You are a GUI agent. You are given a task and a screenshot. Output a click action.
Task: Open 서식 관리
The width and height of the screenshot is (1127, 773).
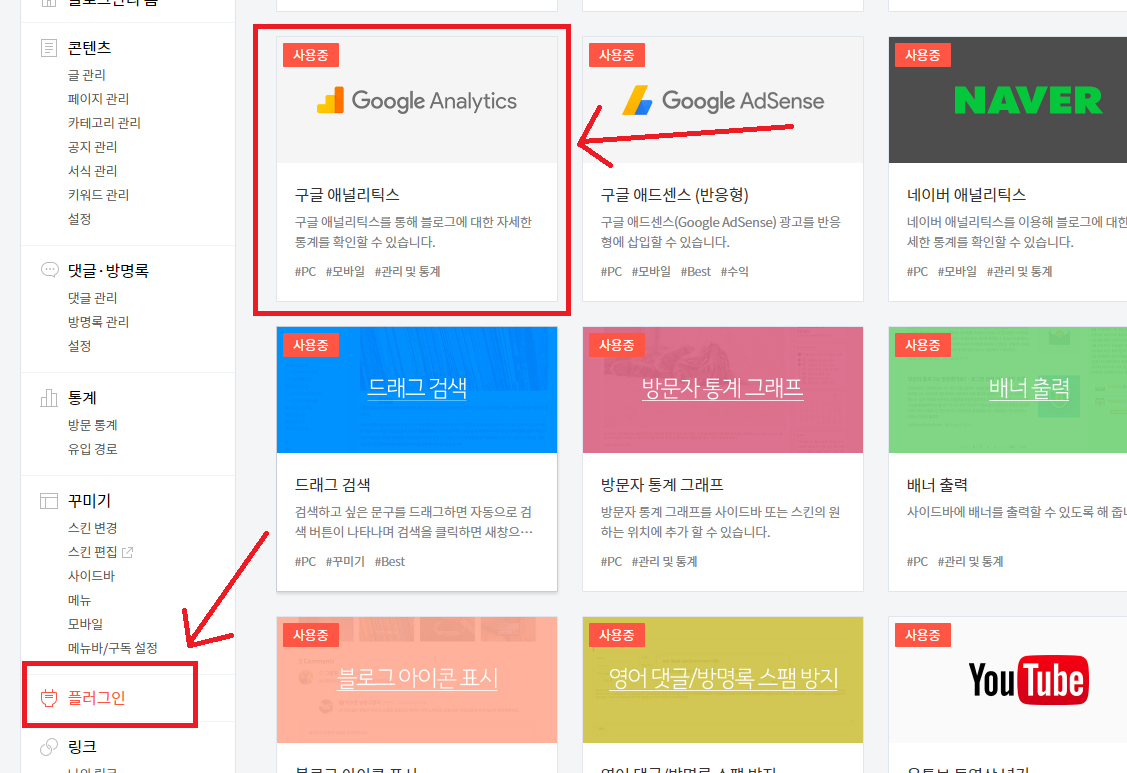tap(92, 170)
